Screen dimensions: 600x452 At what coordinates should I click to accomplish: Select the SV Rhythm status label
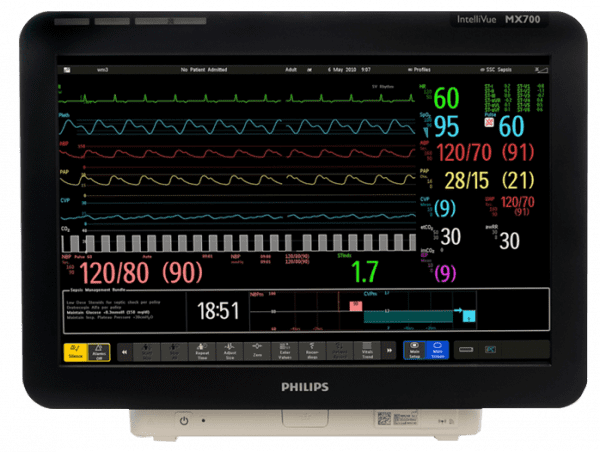[382, 86]
